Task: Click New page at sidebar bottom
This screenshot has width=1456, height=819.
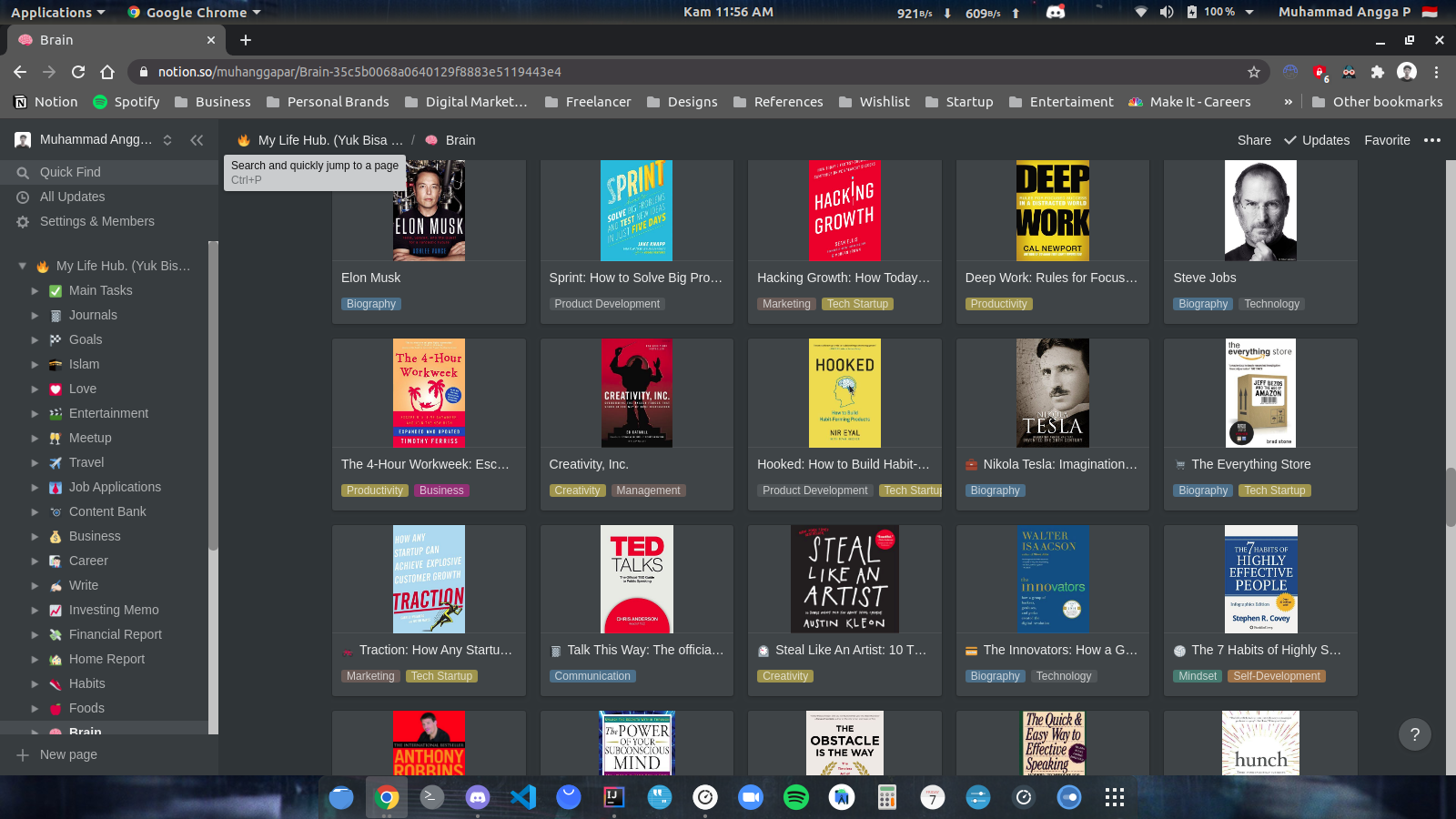Action: point(109,754)
